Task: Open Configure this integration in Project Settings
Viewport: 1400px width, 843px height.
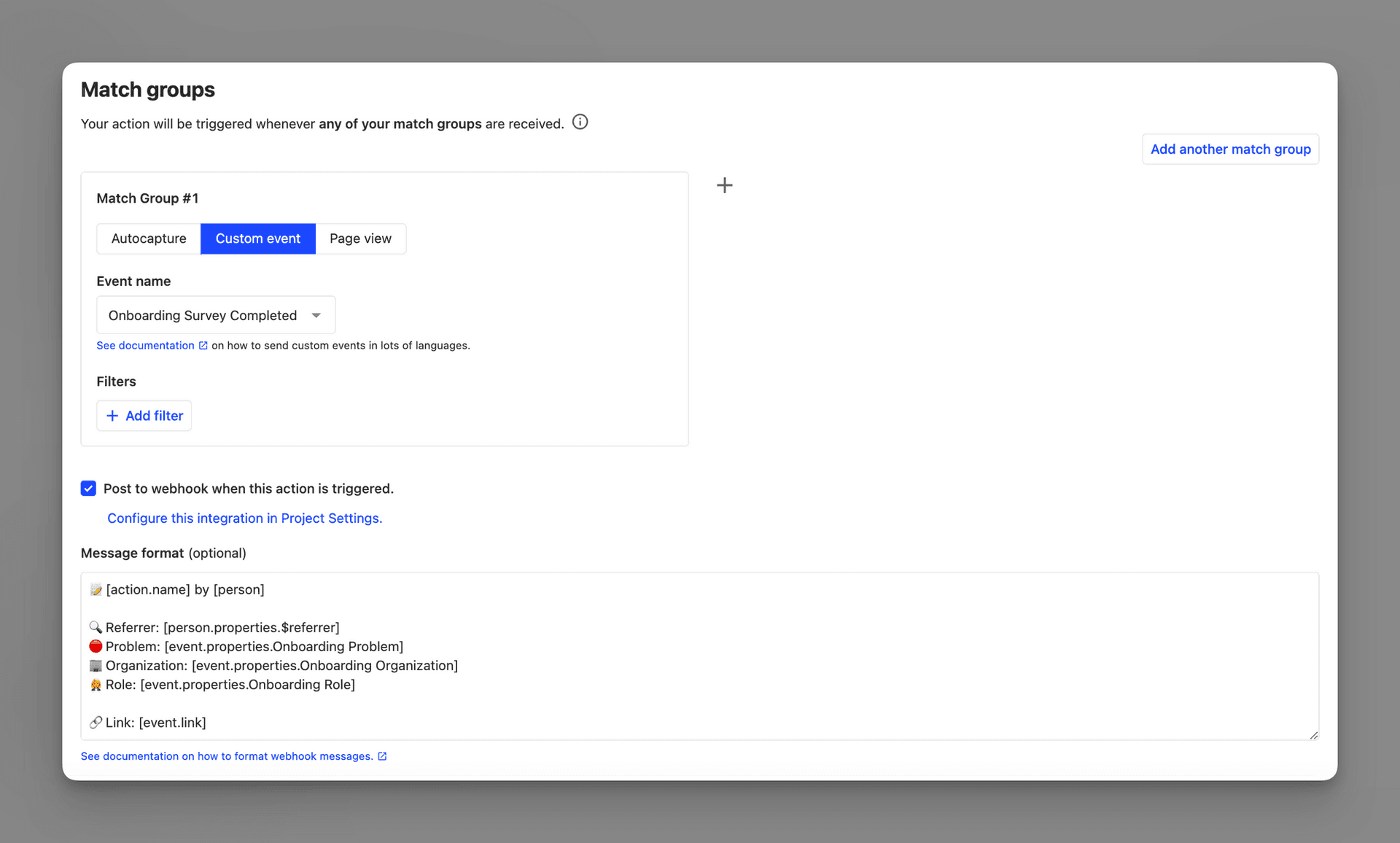Action: point(244,518)
